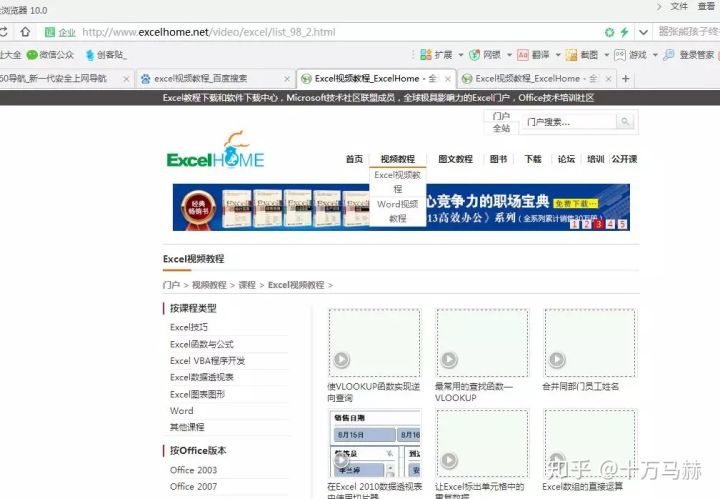This screenshot has width=720, height=499.
Task: Open 论坛 in site navigation
Action: click(566, 159)
